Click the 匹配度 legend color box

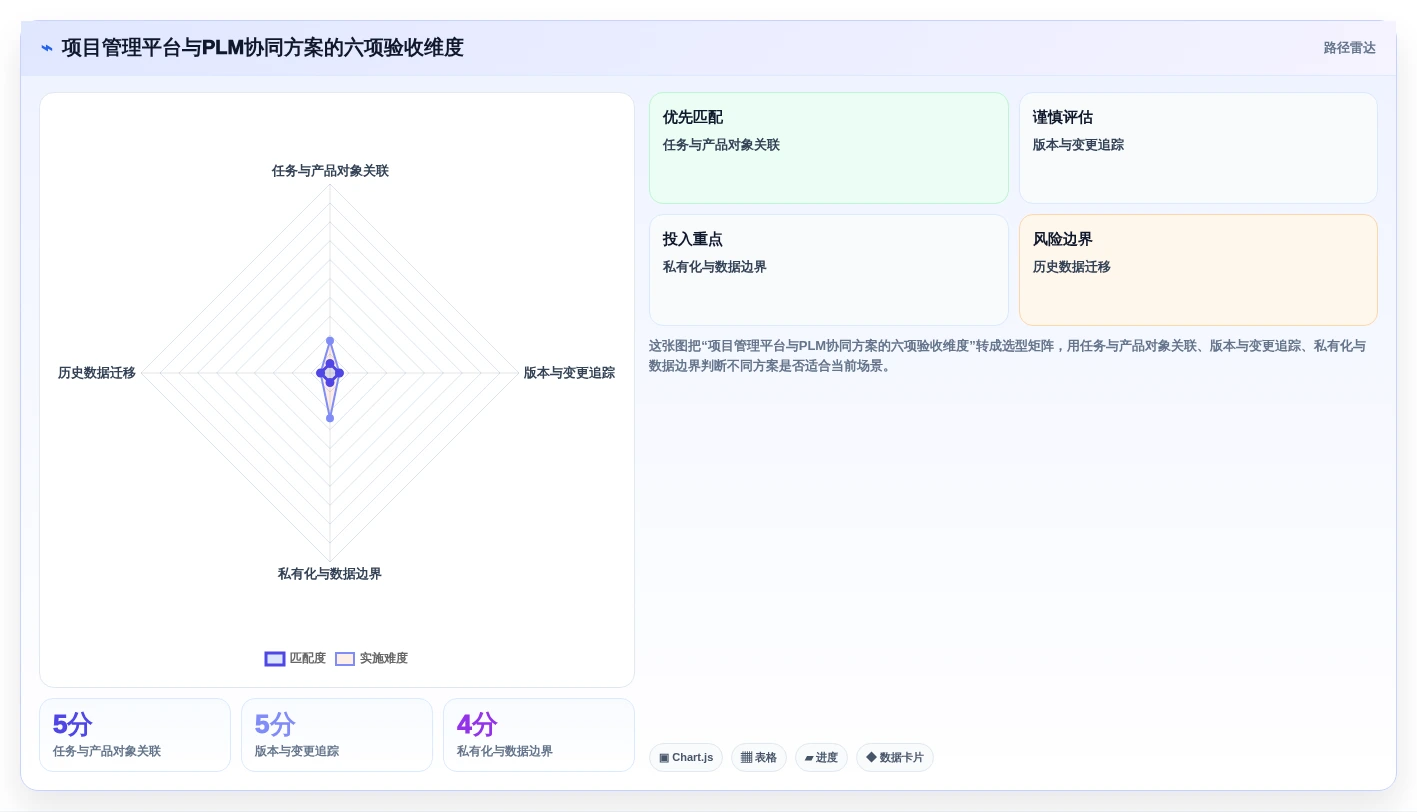[275, 658]
